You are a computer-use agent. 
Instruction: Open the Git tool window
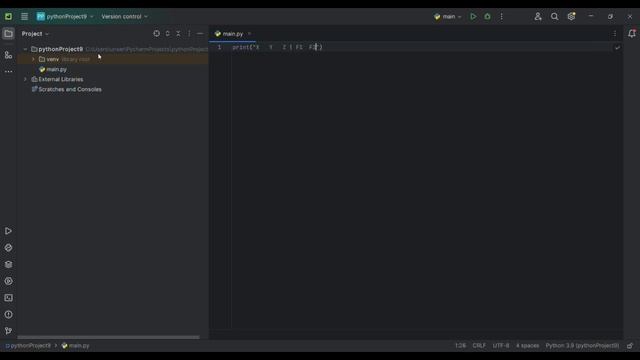pyautogui.click(x=8, y=331)
